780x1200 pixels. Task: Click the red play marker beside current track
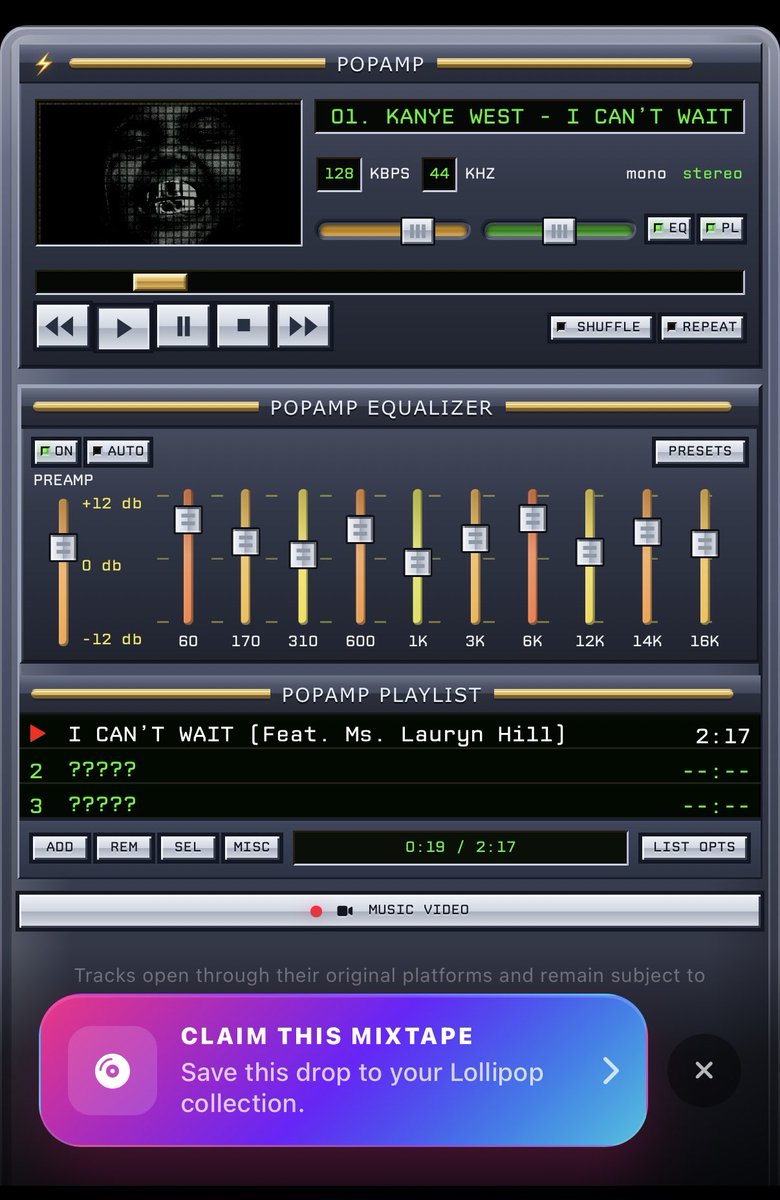[x=38, y=735]
